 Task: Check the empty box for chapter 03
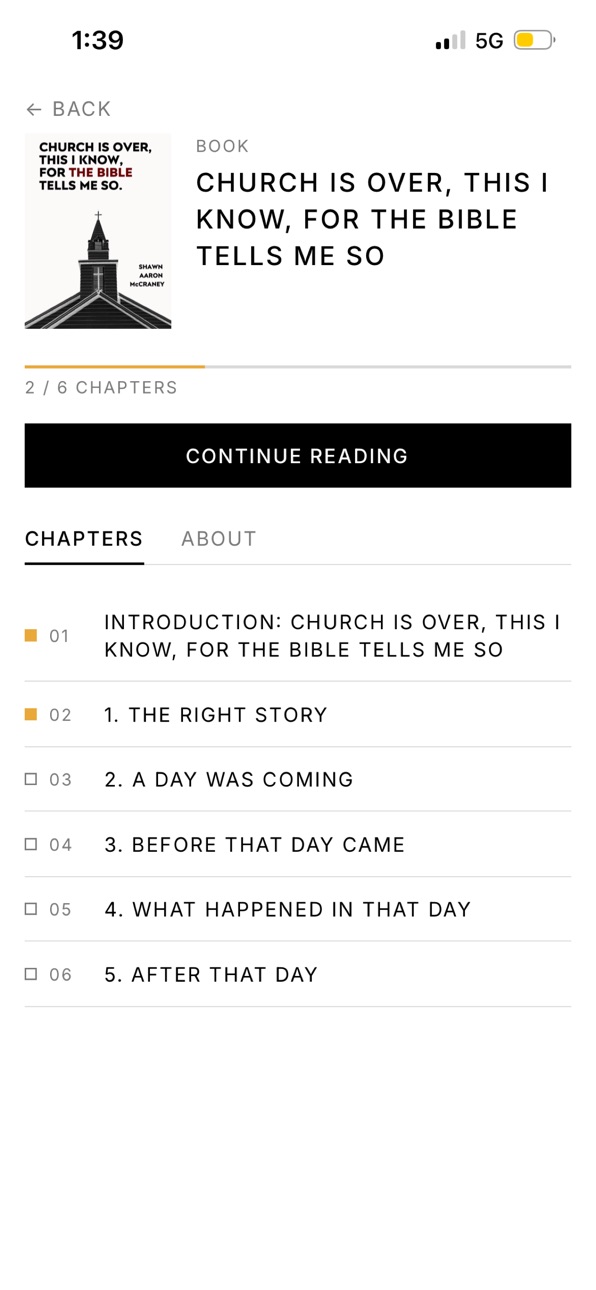pyautogui.click(x=31, y=779)
